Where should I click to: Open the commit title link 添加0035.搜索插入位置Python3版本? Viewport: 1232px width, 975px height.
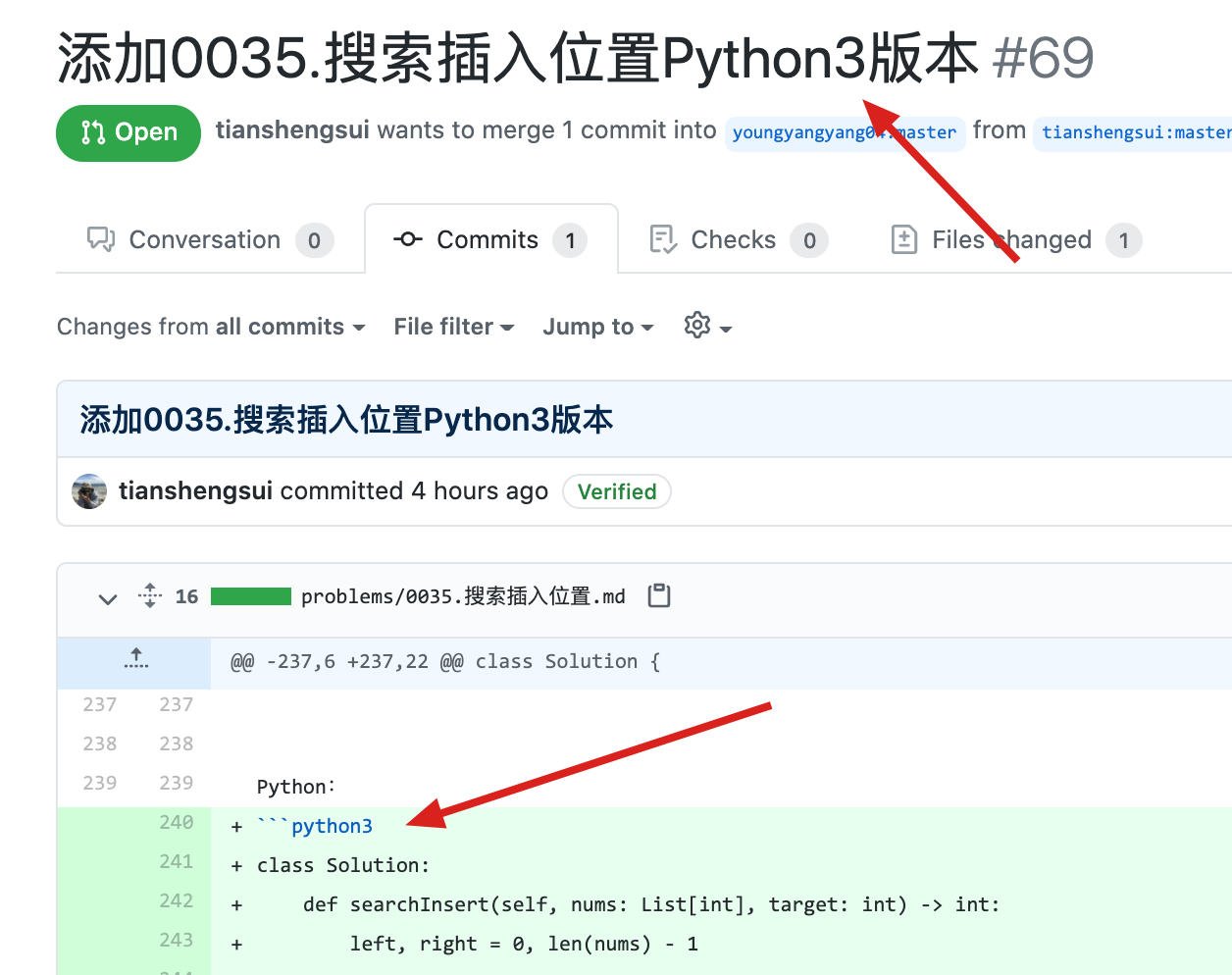click(x=346, y=420)
